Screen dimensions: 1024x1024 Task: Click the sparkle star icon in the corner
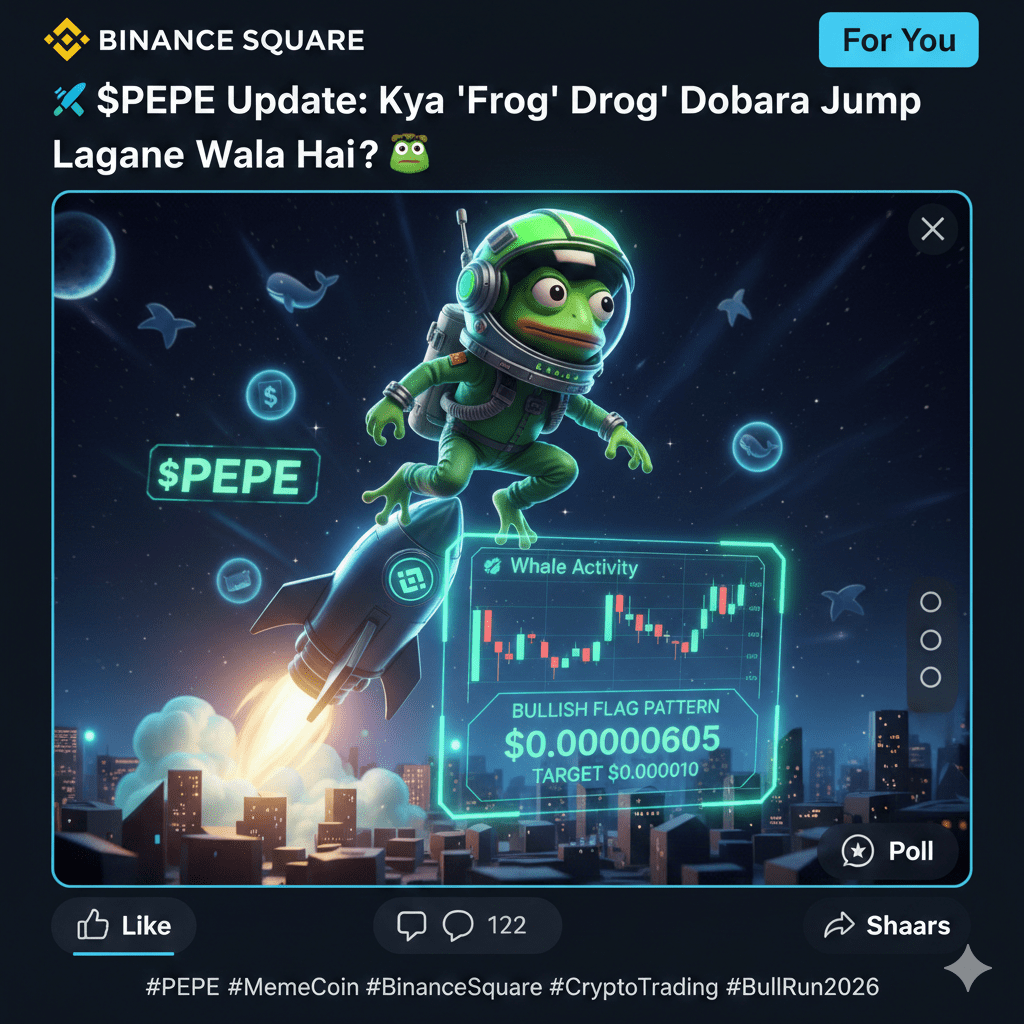click(x=968, y=967)
